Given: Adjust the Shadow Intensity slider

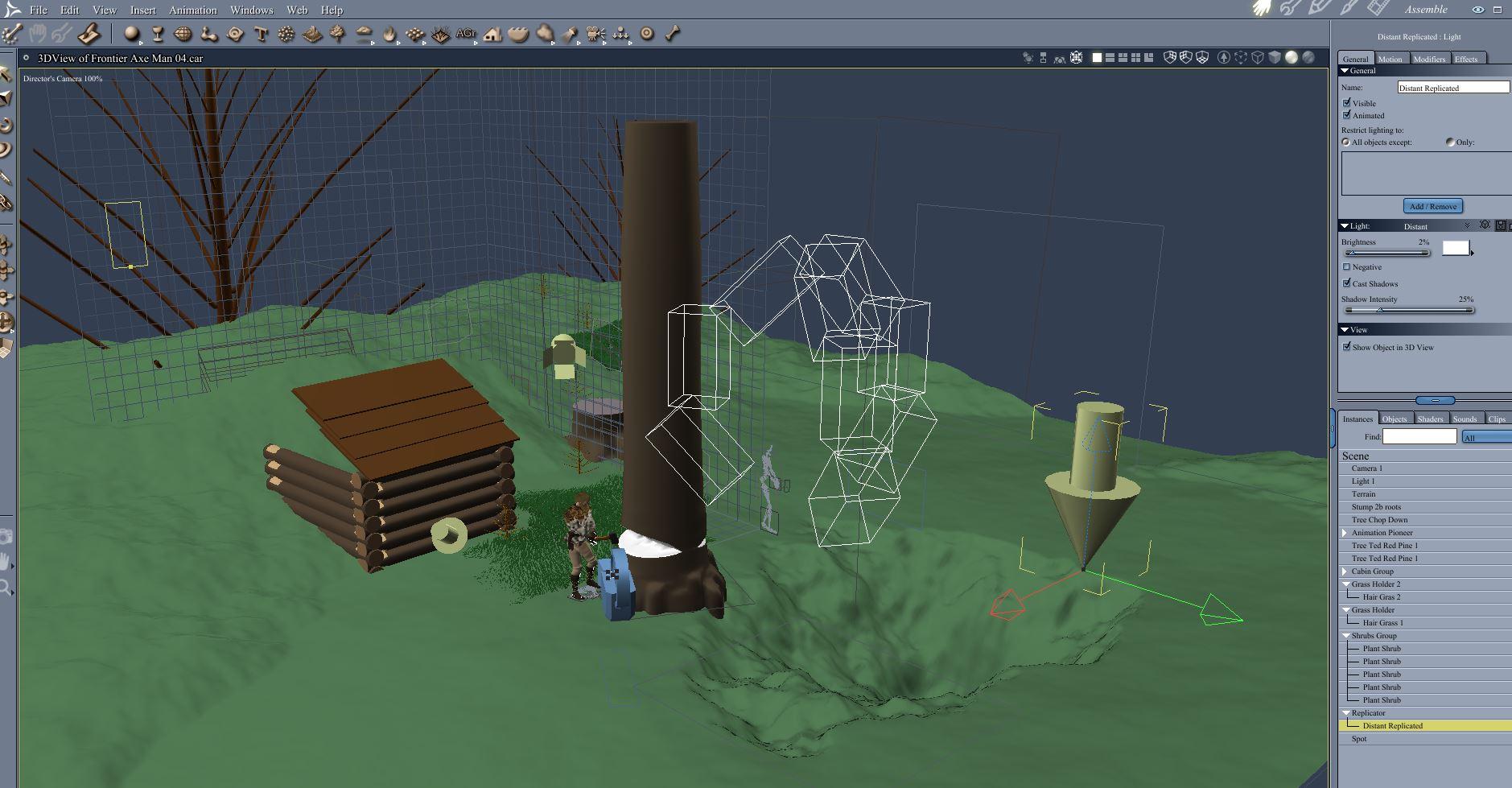Looking at the screenshot, I should (1407, 310).
